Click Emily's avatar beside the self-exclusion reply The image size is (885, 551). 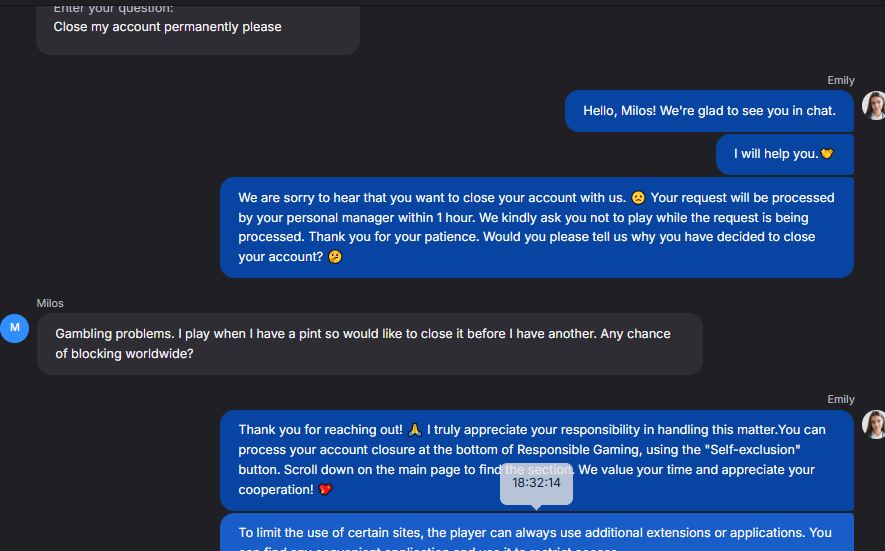click(x=874, y=424)
